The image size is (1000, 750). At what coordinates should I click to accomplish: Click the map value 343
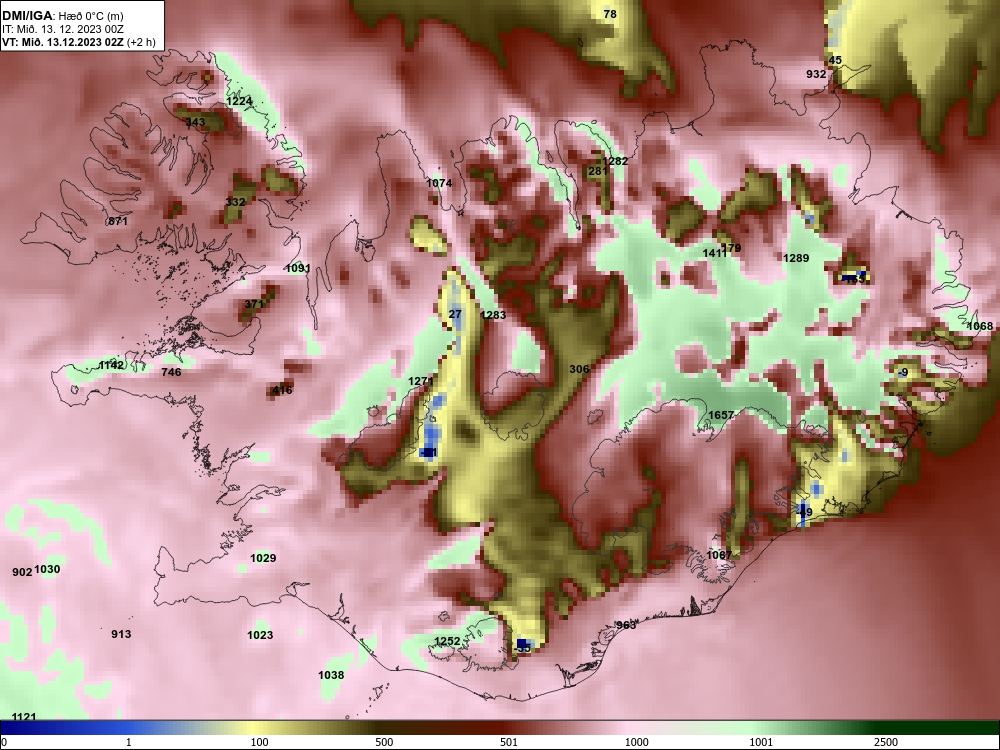click(195, 122)
